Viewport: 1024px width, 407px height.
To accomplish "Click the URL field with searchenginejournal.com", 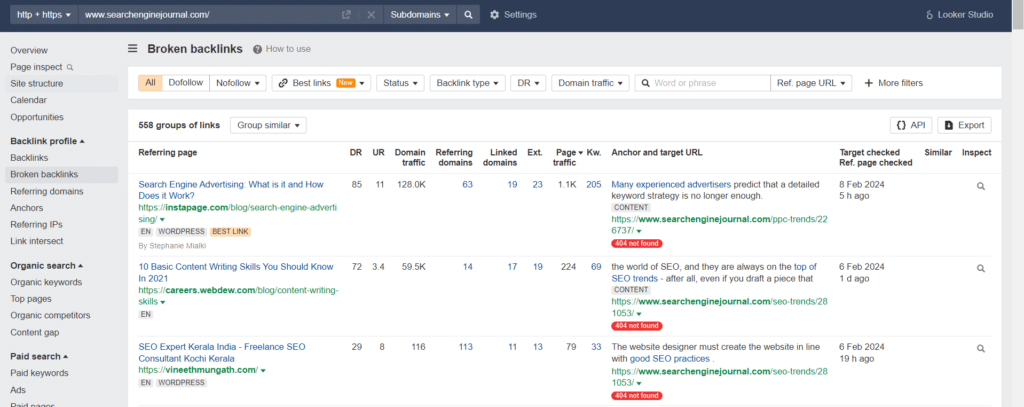I will (x=209, y=14).
